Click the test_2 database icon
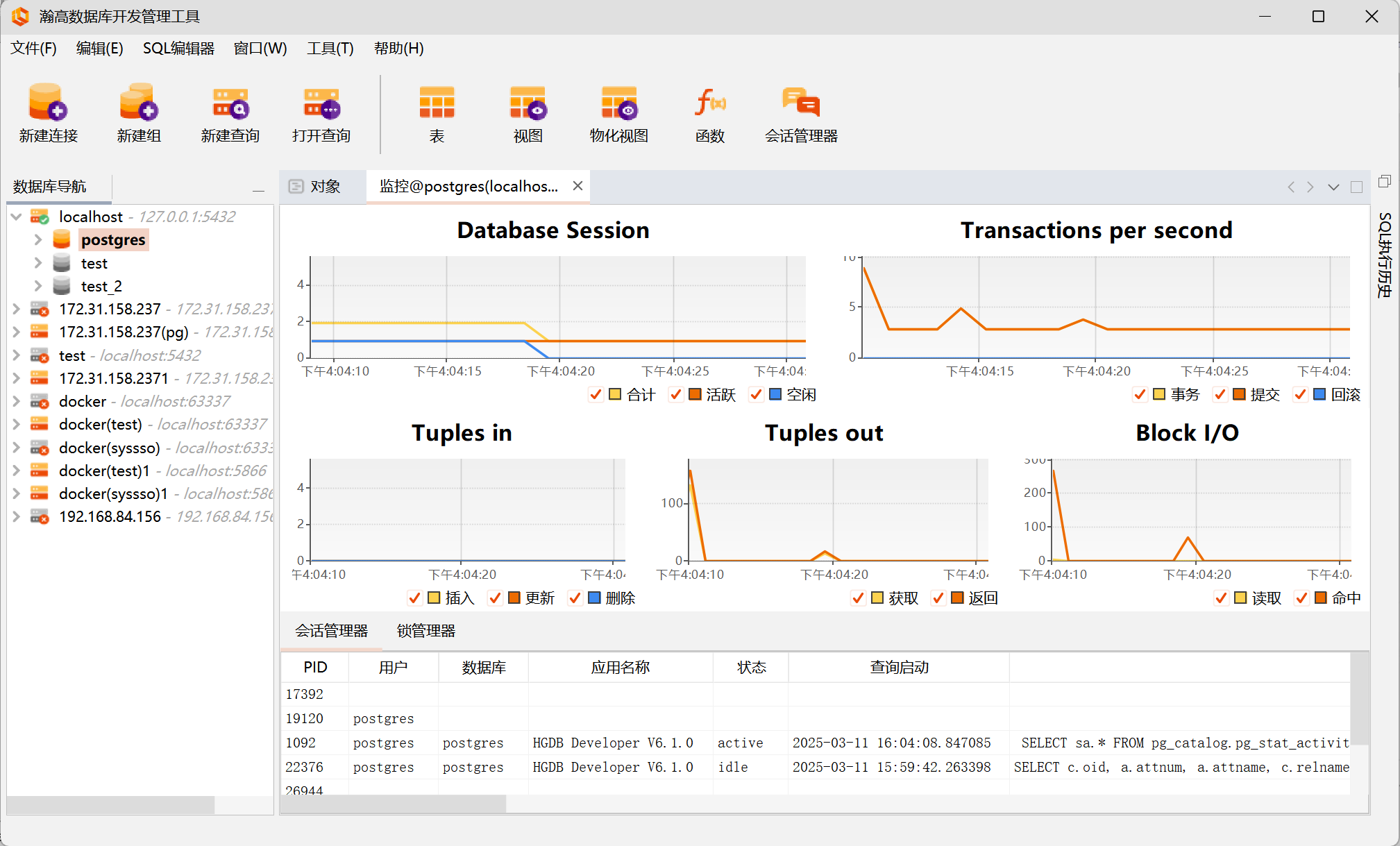Image resolution: width=1400 pixels, height=846 pixels. click(62, 286)
